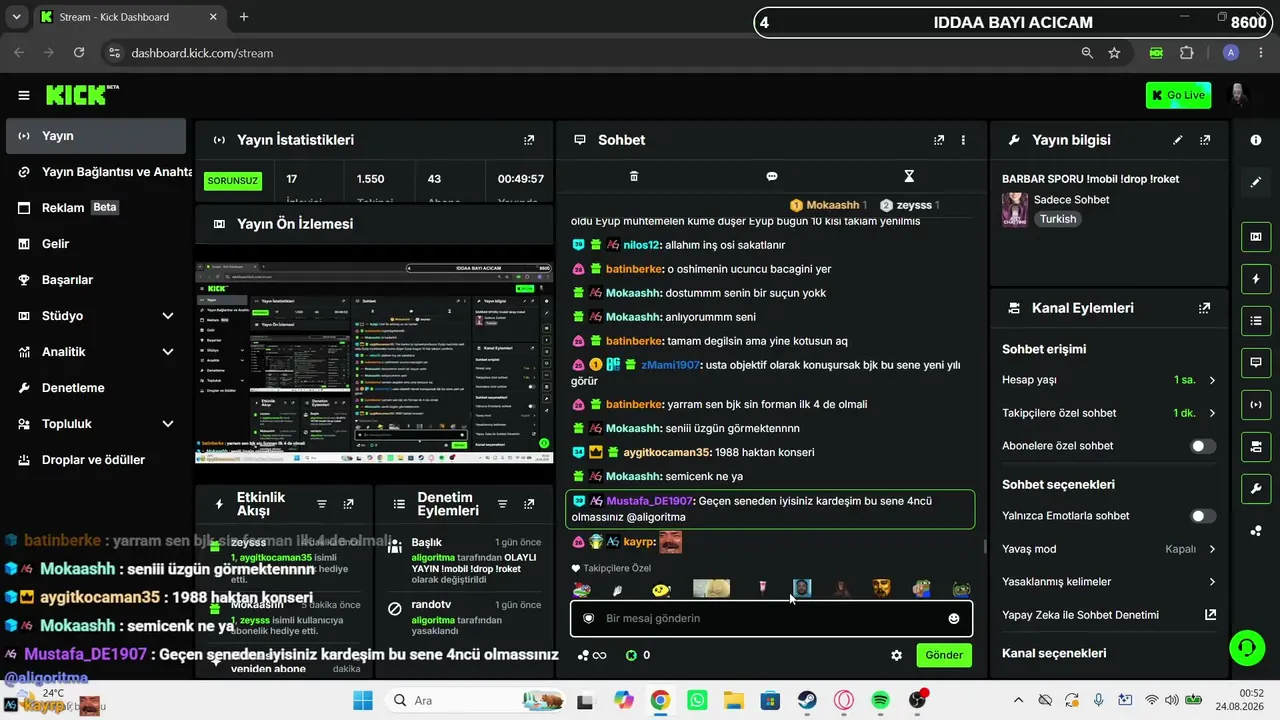Click the browser address bar URL

[x=202, y=53]
